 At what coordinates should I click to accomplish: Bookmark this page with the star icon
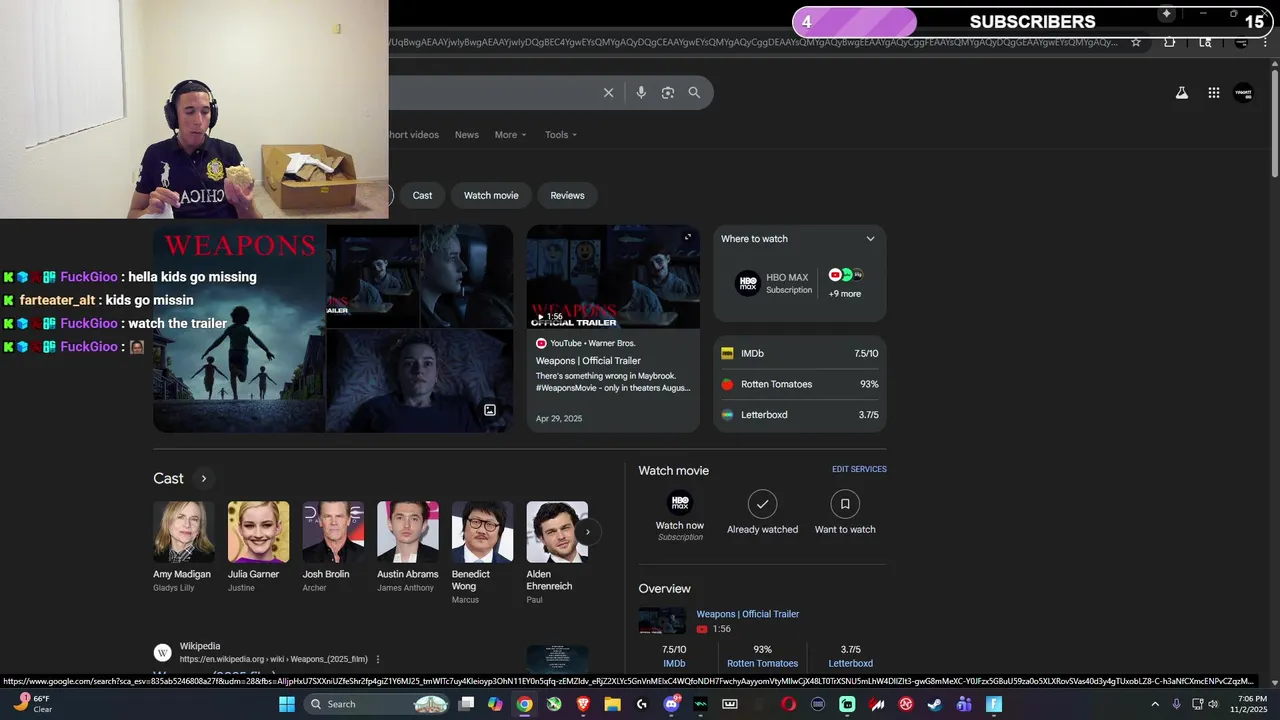[x=1136, y=42]
